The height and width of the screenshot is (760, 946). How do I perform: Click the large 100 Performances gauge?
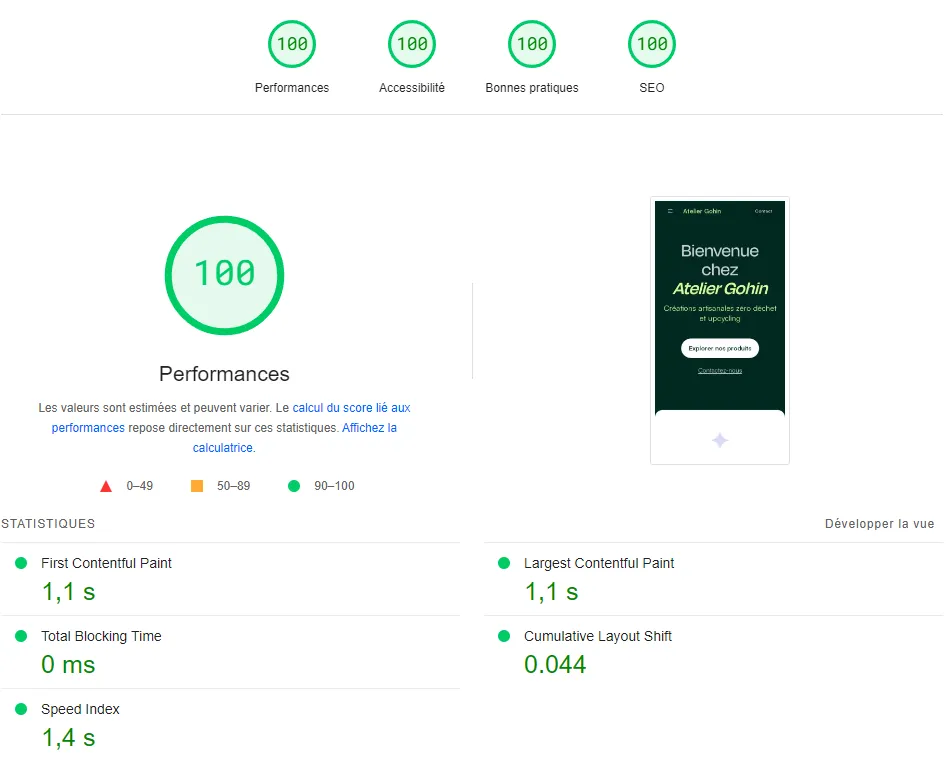(224, 275)
